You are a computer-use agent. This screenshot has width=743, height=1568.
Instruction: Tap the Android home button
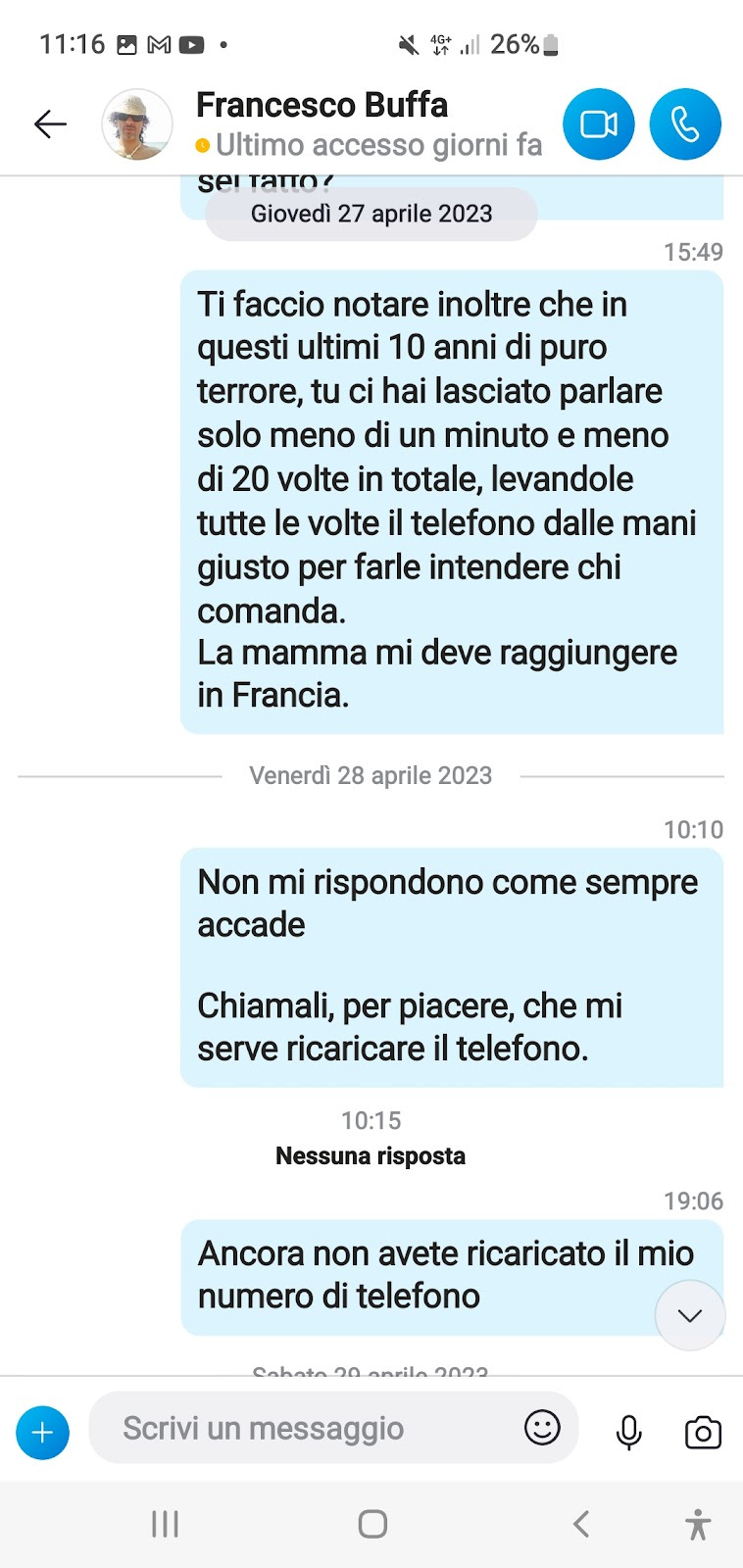[372, 1524]
